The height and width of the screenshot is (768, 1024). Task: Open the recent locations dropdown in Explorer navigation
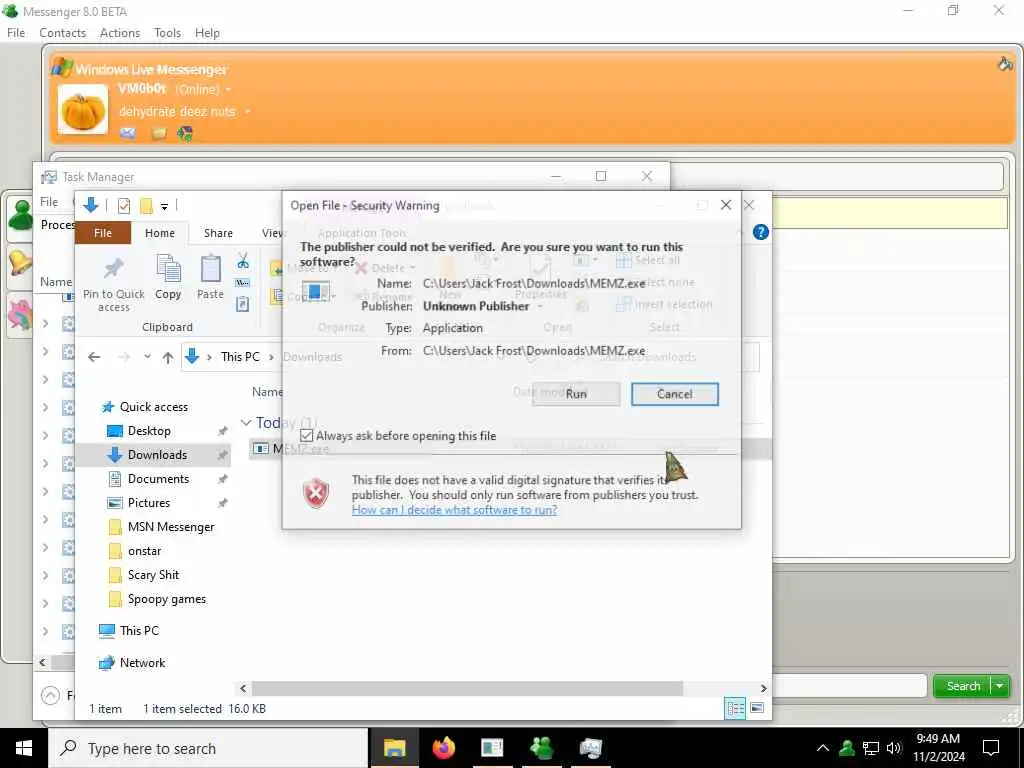tap(147, 357)
